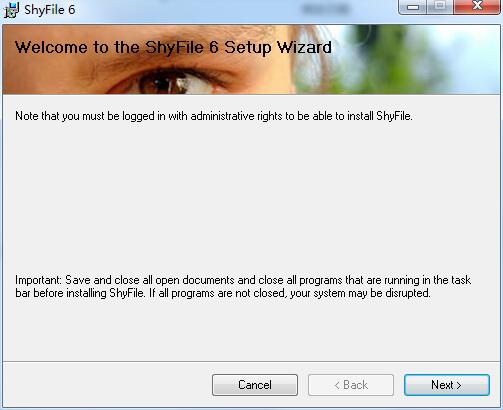Click the "Welcome to the ShyFile 6 Setup Wizard" heading
The image size is (503, 410).
click(173, 47)
